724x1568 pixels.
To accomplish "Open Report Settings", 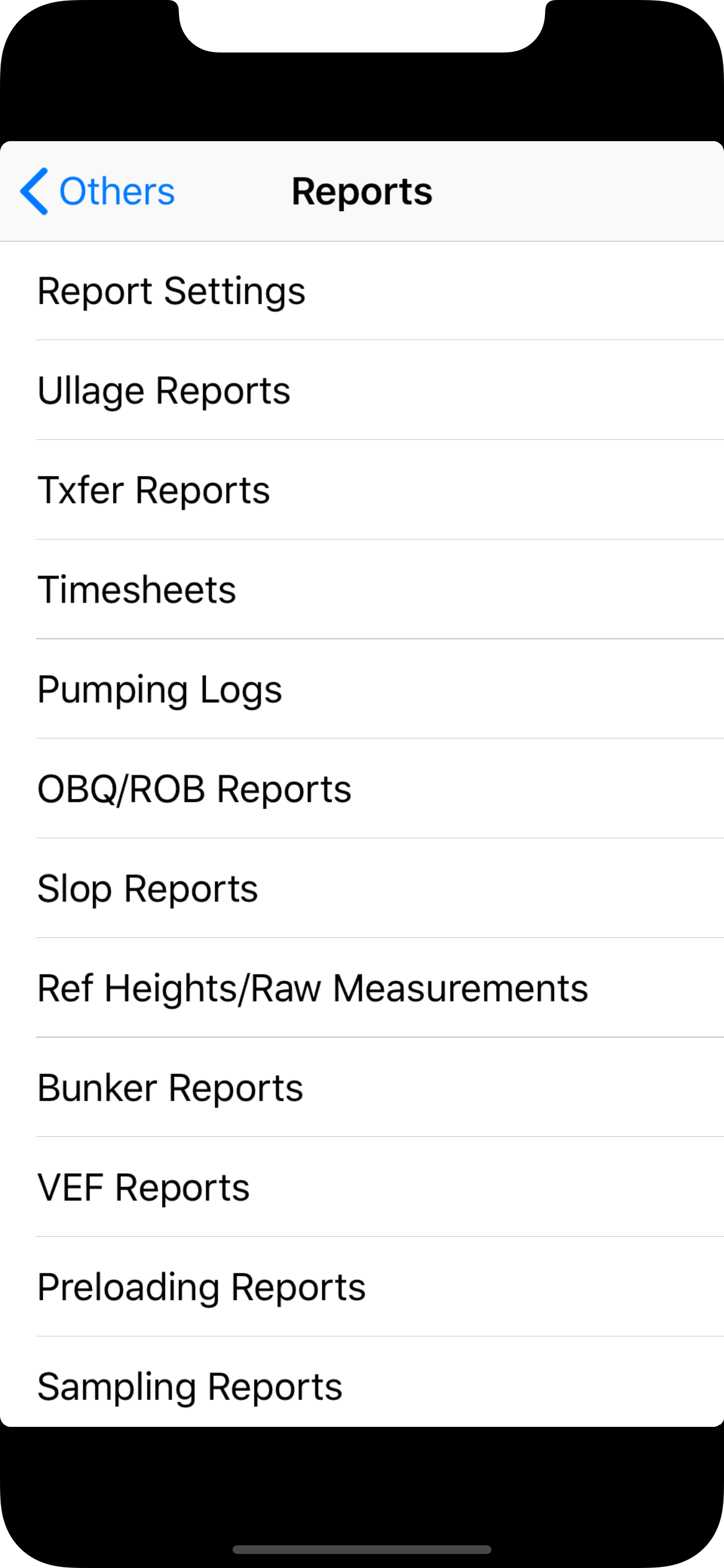I will (171, 291).
